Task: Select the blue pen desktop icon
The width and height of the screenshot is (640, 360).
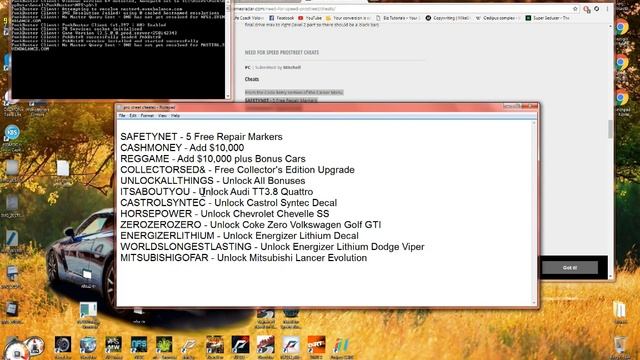Action: 11,238
